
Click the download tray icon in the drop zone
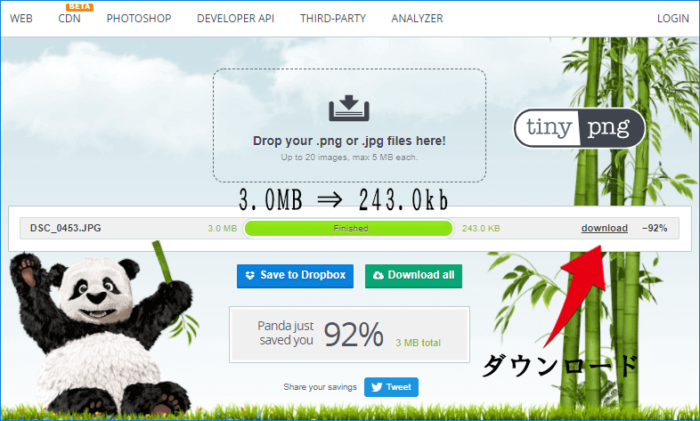coord(348,108)
